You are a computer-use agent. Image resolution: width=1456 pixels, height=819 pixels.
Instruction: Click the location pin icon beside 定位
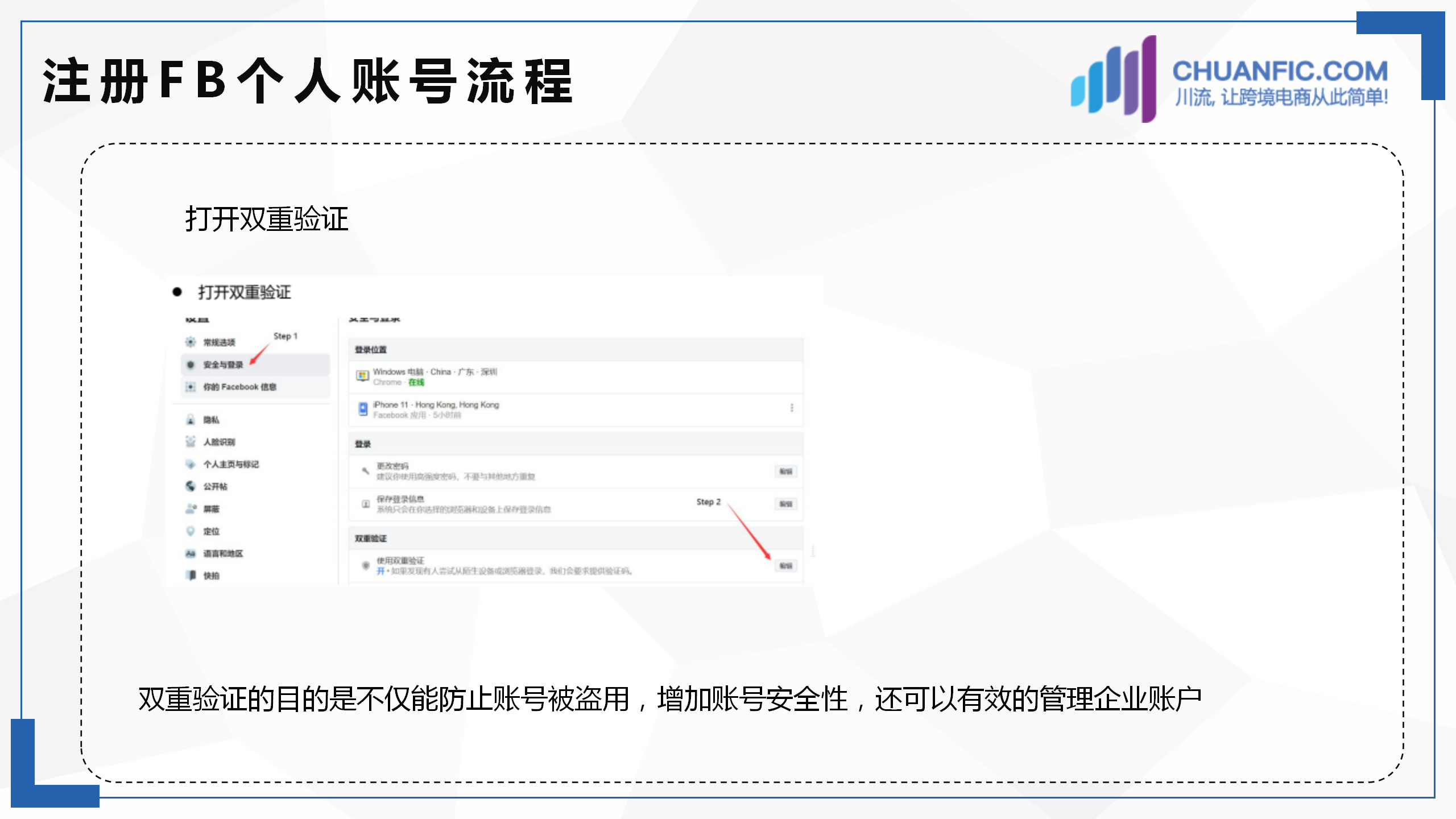[x=191, y=531]
